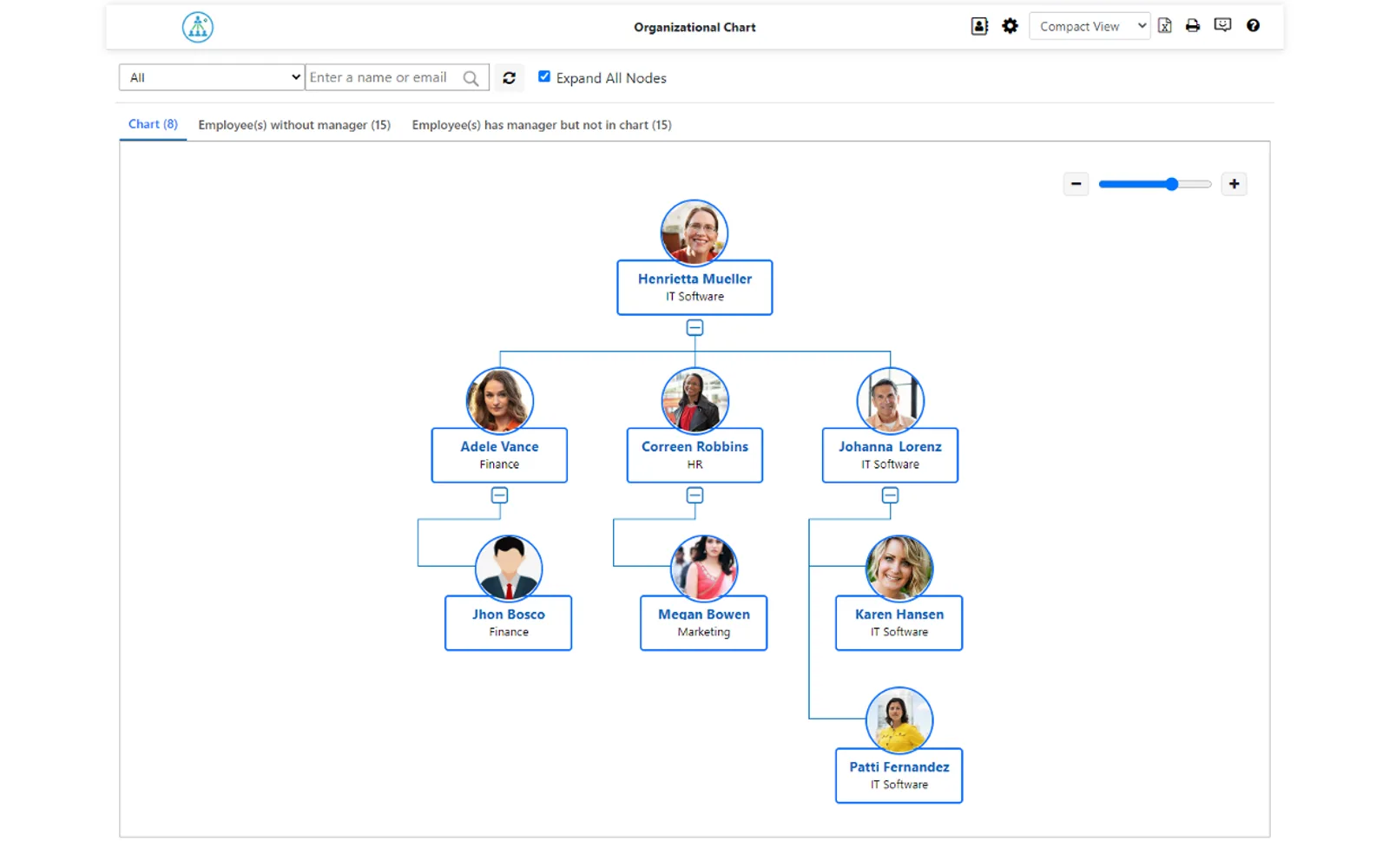
Task: Collapse Johanna Lorenz's subtree
Action: tap(890, 495)
